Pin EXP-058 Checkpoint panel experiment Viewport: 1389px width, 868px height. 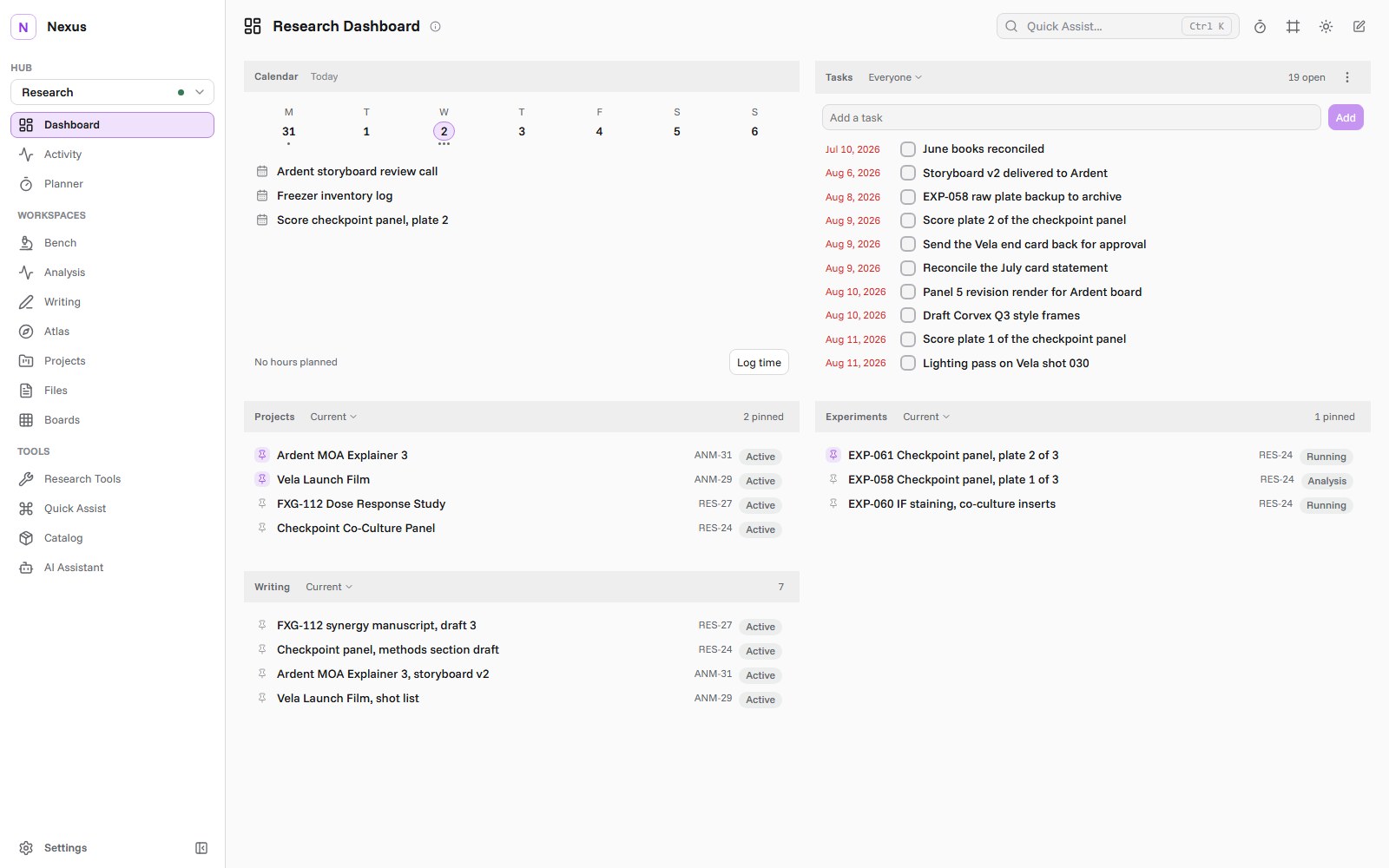point(833,479)
